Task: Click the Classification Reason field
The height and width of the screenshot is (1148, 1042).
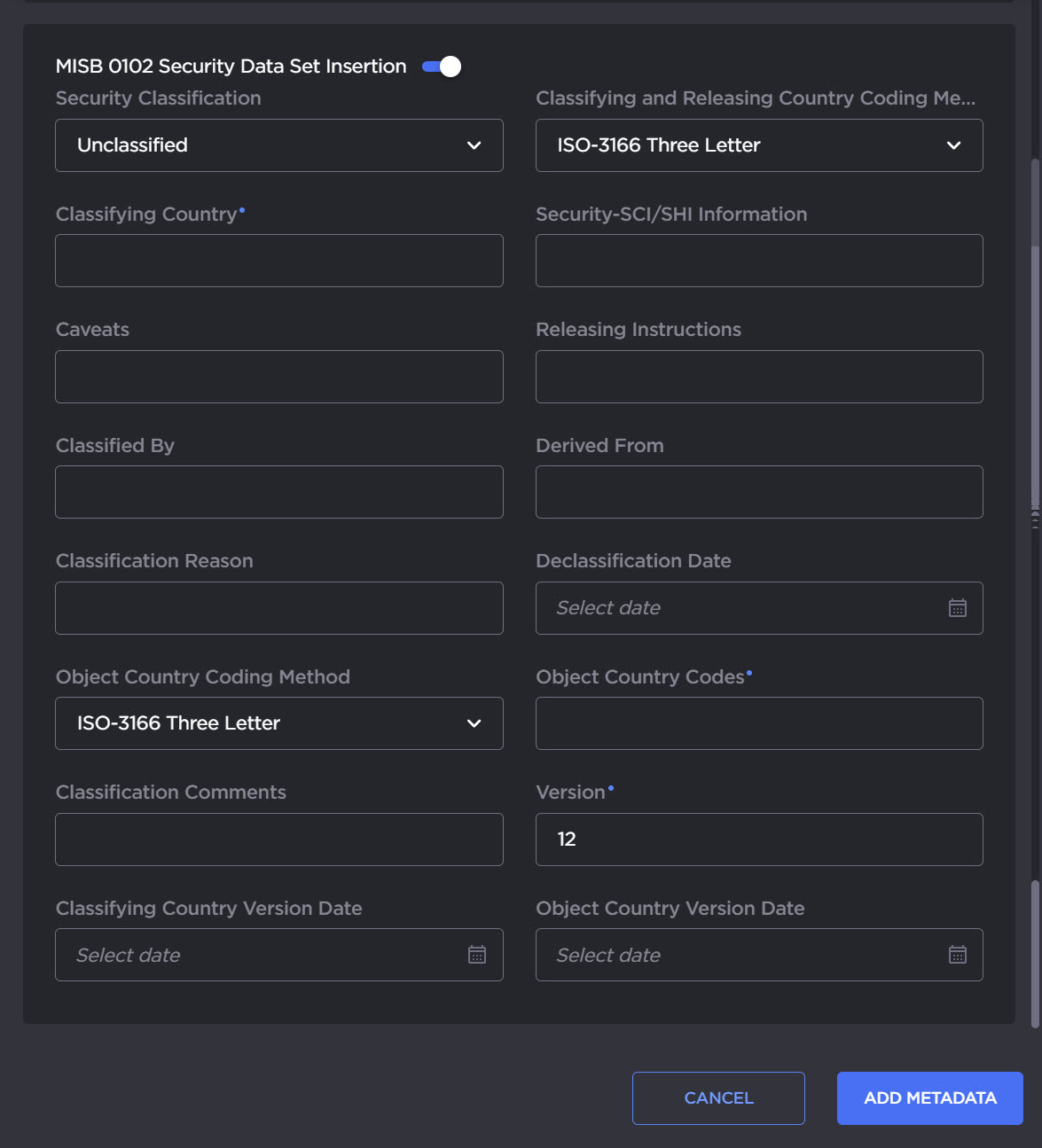Action: point(278,608)
